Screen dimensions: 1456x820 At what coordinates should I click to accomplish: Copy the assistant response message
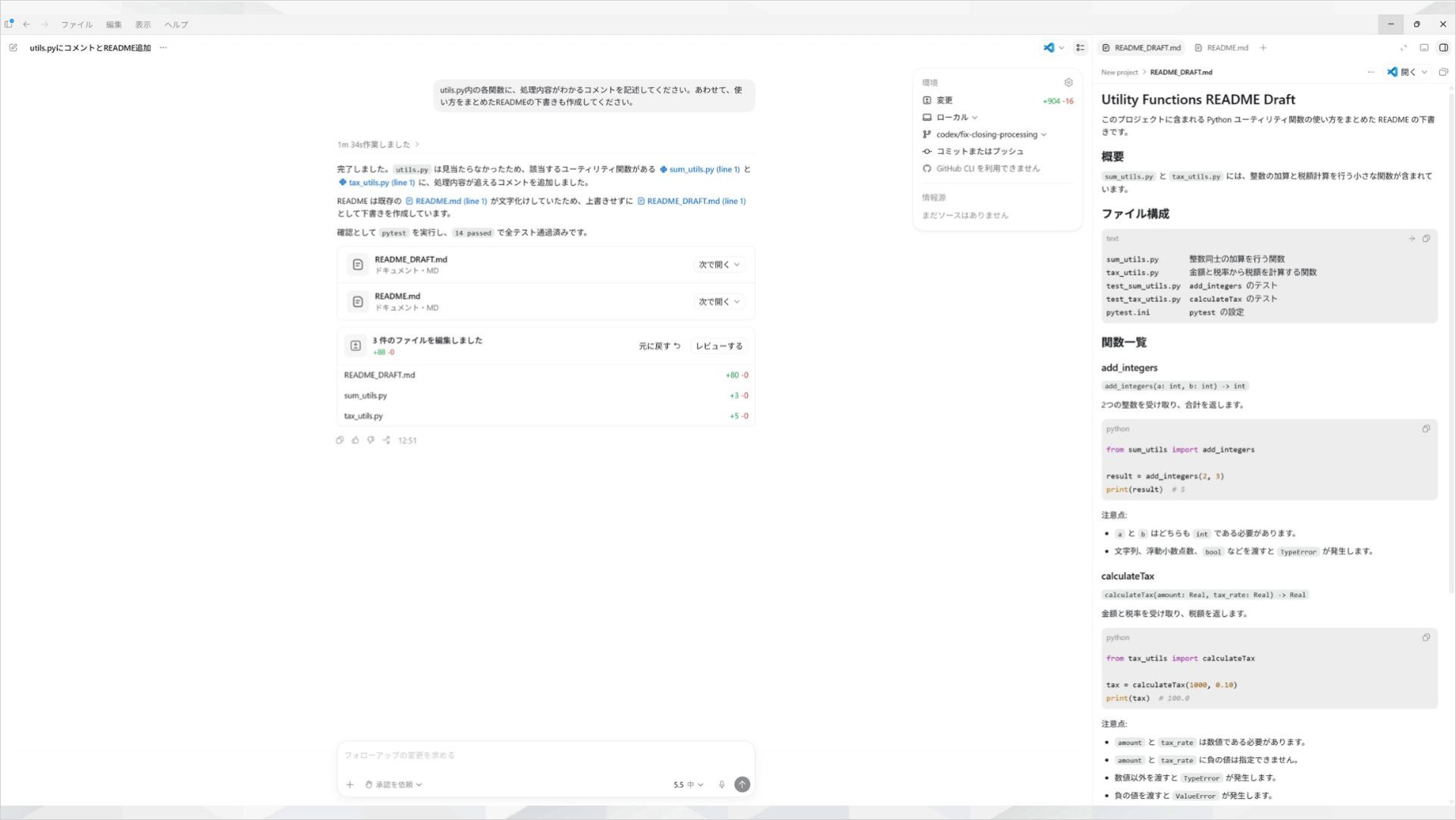[340, 440]
